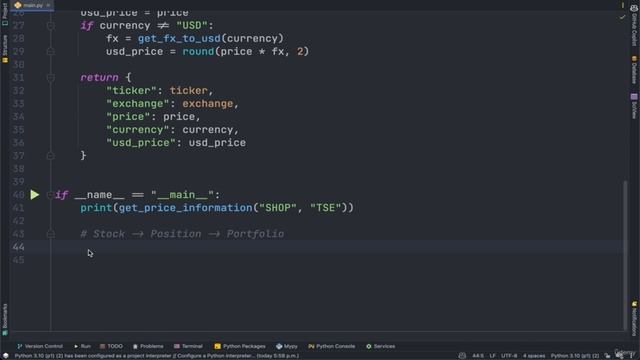
Task: Open the Bookmarks tool window
Action: [4, 319]
